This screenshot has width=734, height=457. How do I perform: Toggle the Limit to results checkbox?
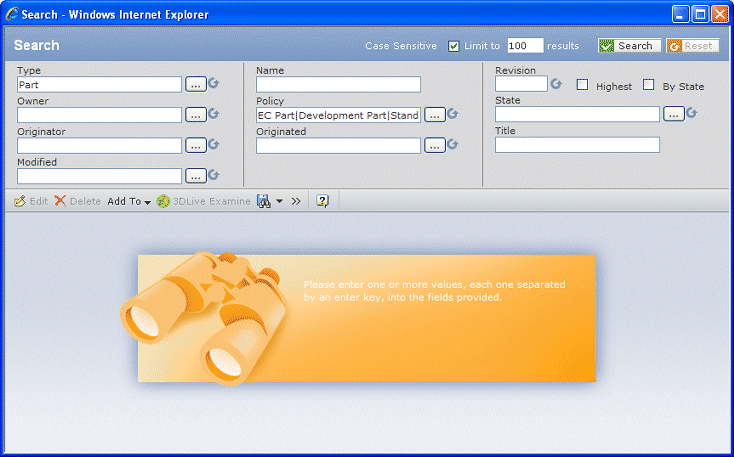click(x=453, y=46)
